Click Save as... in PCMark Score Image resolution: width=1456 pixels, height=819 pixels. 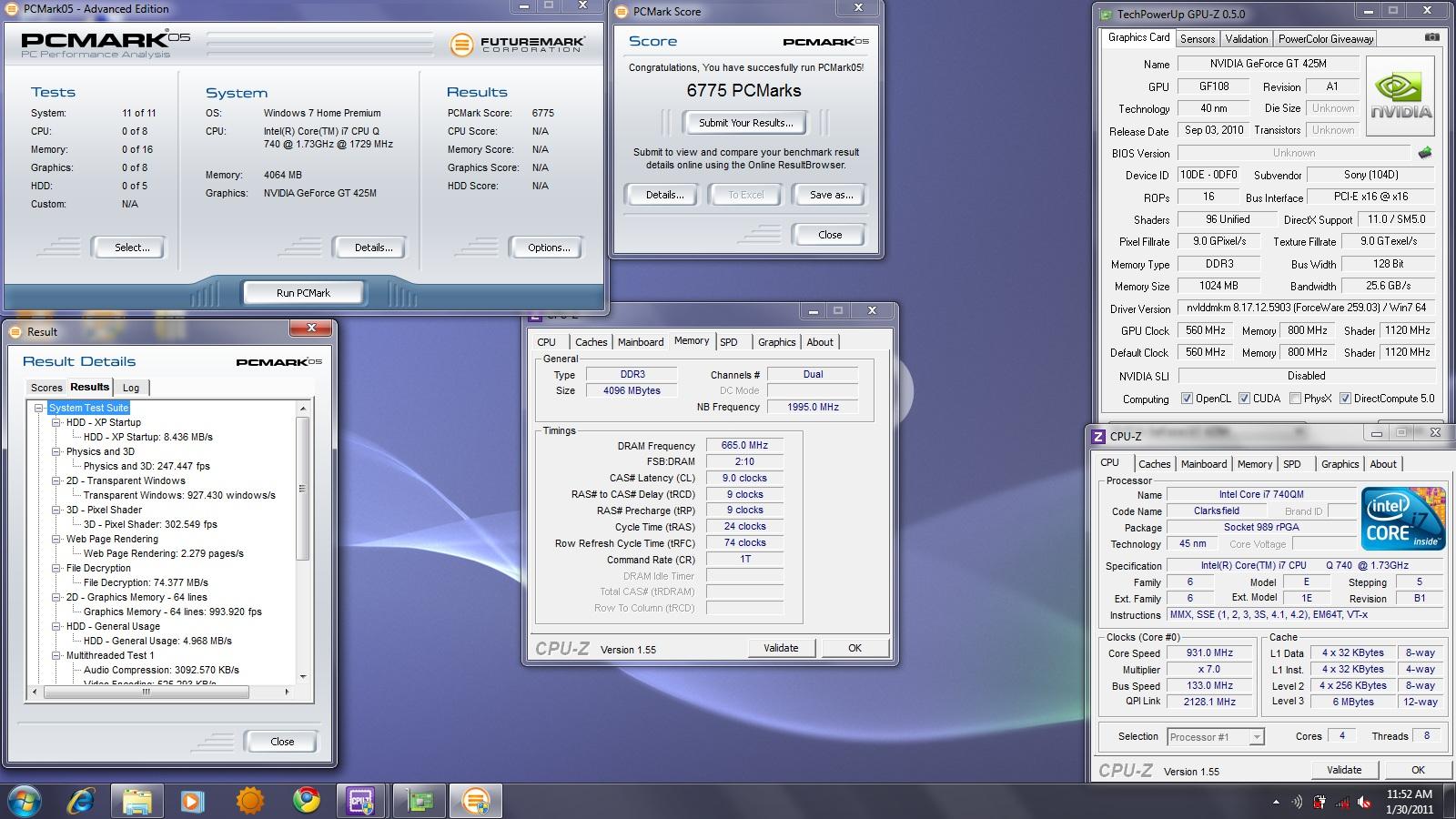[x=831, y=195]
